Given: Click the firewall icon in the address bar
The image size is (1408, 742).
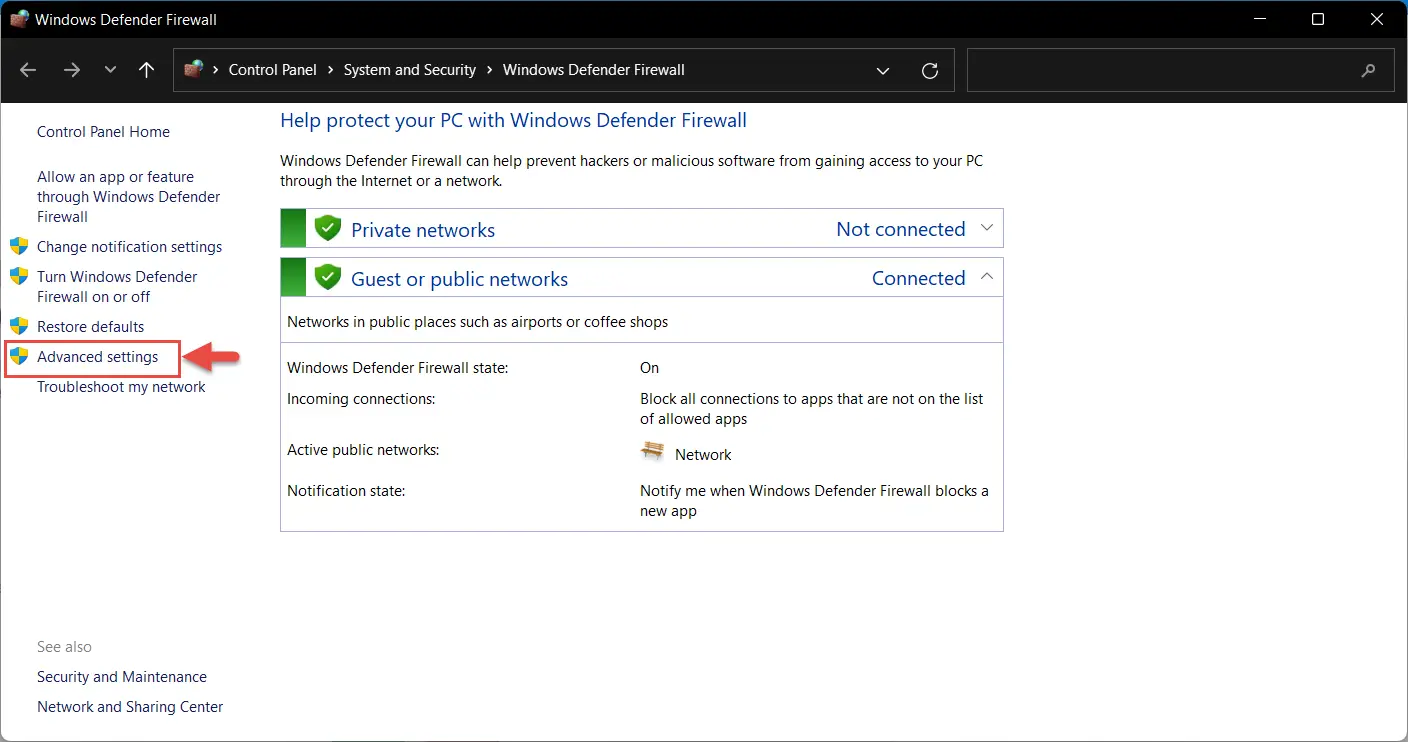Looking at the screenshot, I should tap(194, 69).
